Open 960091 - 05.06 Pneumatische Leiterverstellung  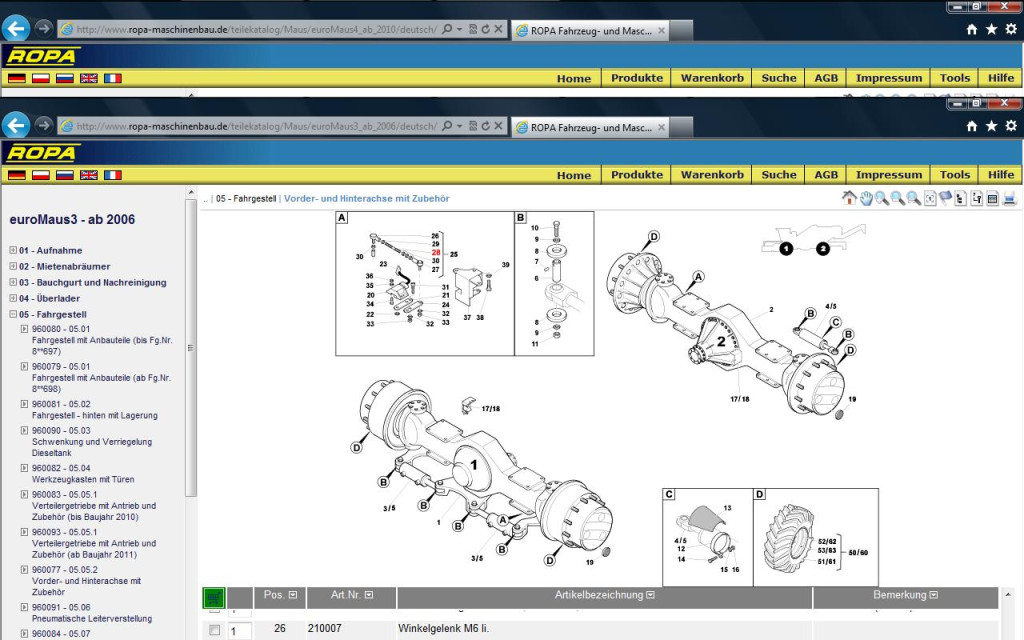click(92, 613)
